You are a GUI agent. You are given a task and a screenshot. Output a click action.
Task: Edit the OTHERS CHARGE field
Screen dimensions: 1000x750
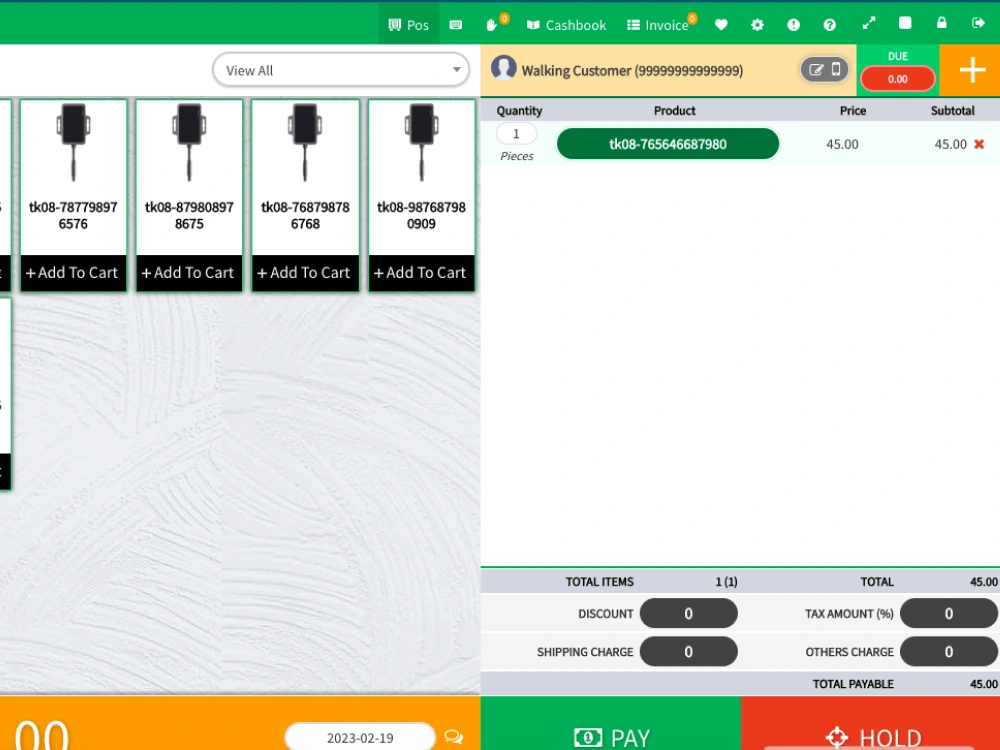948,652
